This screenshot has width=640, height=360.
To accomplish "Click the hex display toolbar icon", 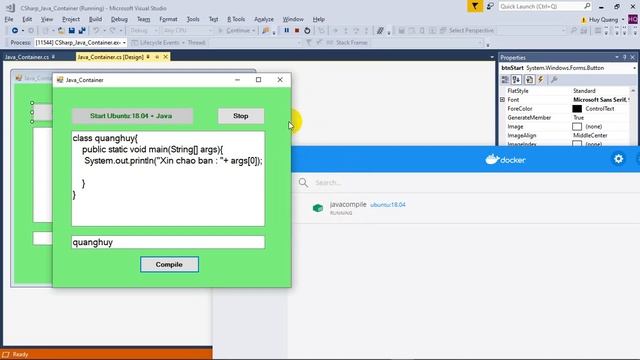I will click(x=380, y=31).
